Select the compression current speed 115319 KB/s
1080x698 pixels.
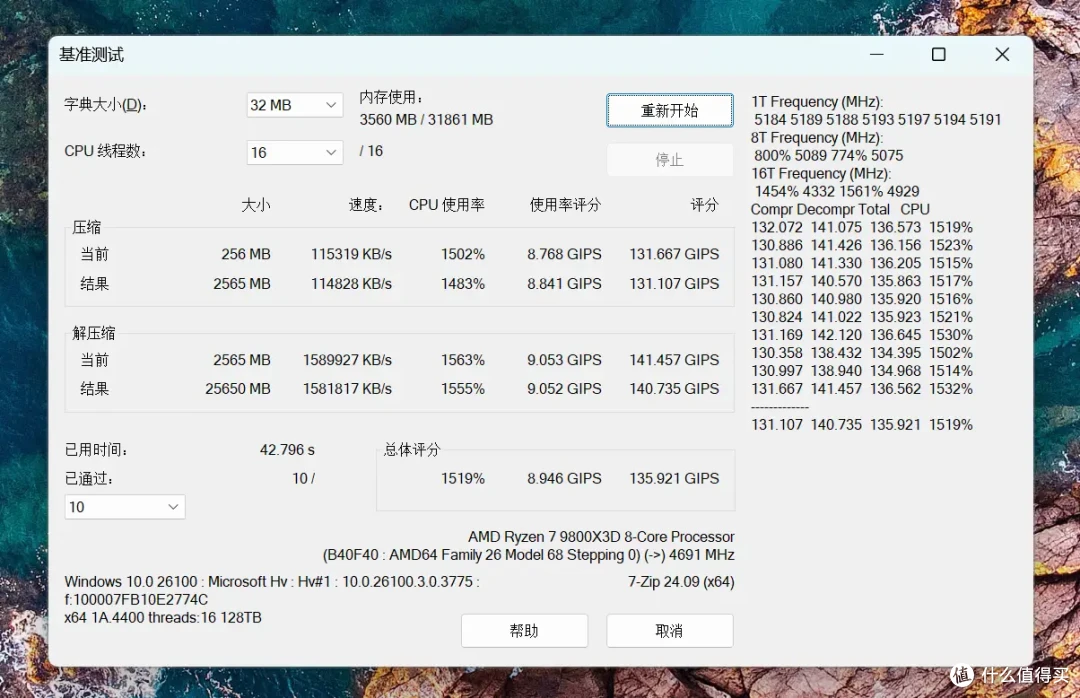[x=351, y=254]
